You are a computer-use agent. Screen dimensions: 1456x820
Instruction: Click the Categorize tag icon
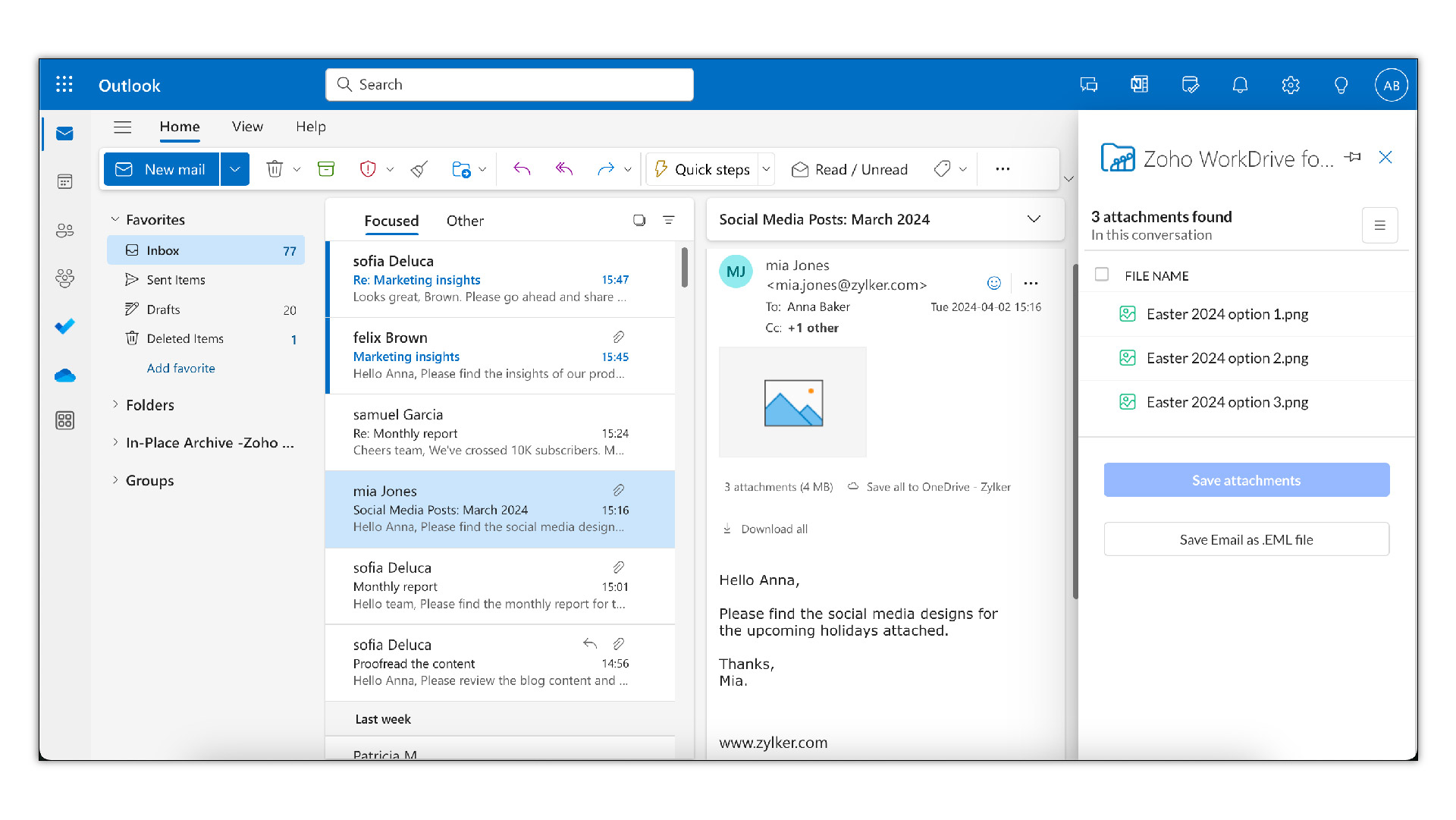pos(943,168)
